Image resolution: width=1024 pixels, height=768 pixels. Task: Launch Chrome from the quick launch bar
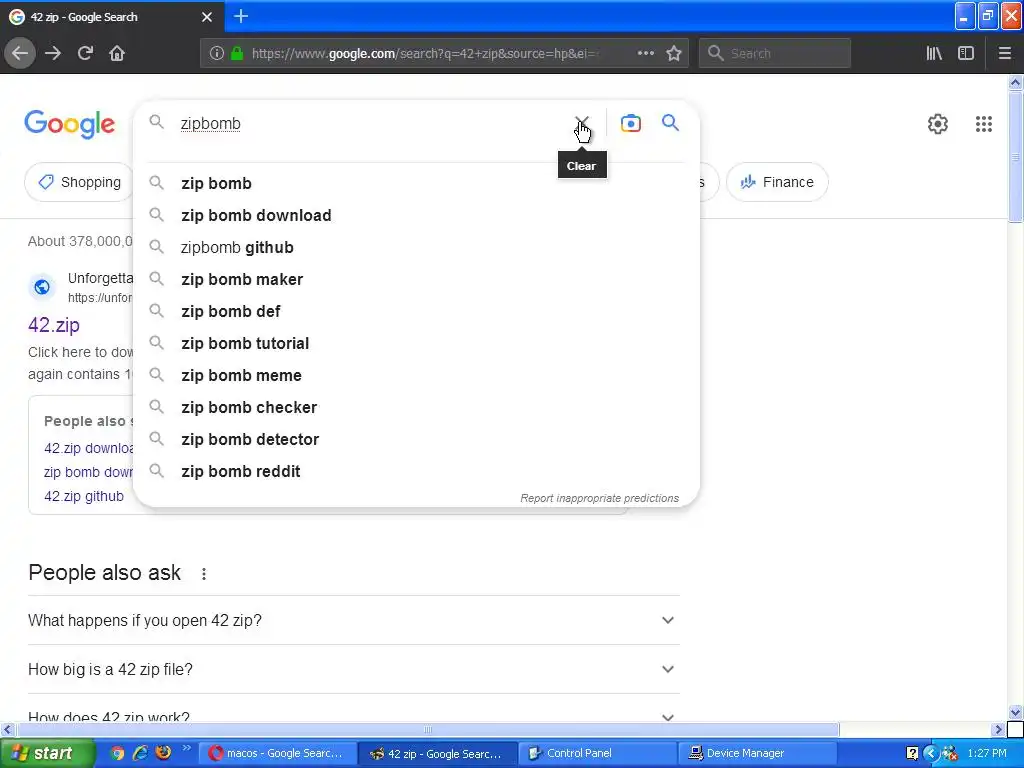point(118,753)
